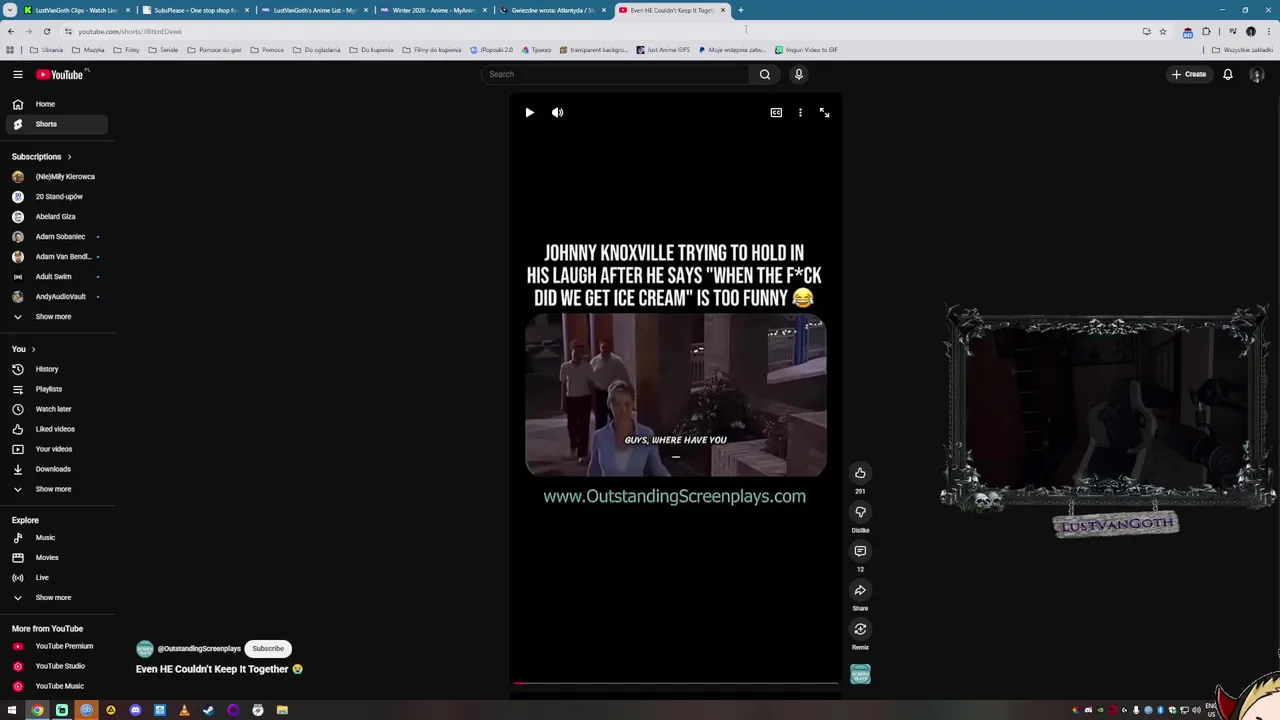Seek on the red Shorts progress bar
Viewport: 1280px width, 720px height.
(x=675, y=683)
